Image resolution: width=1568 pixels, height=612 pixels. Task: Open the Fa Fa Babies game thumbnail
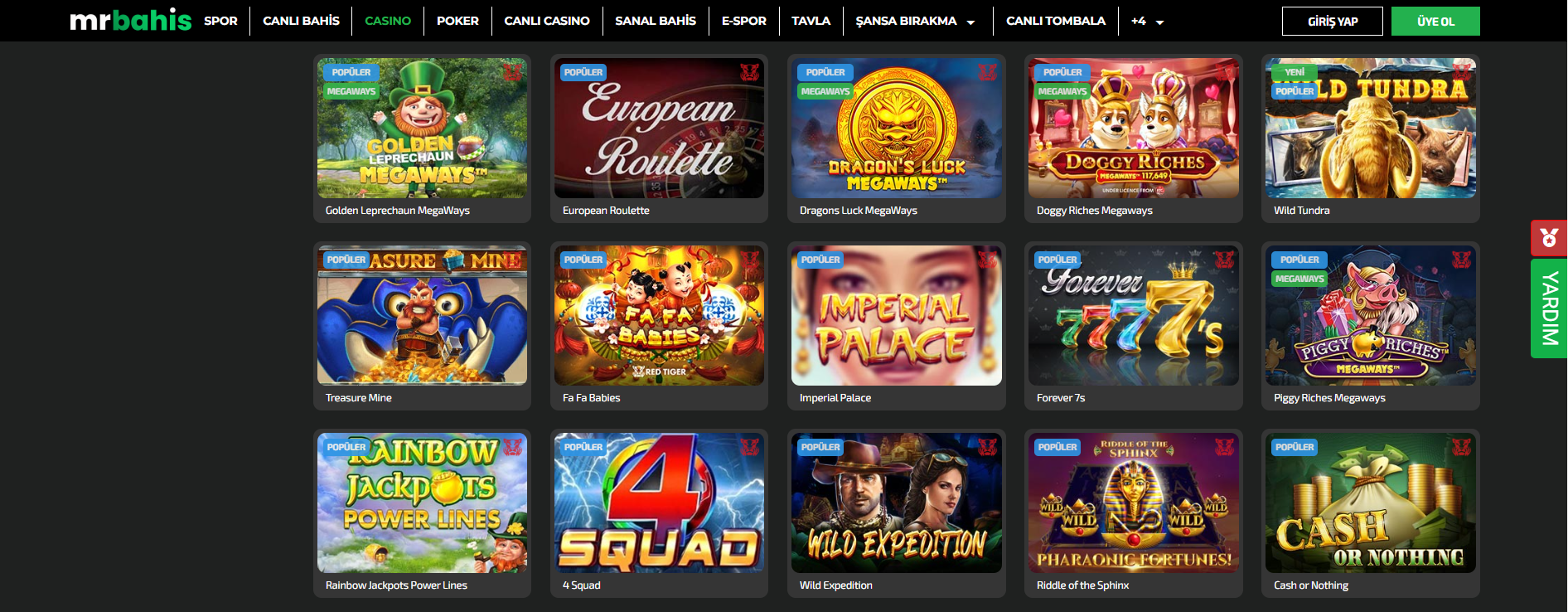[659, 315]
